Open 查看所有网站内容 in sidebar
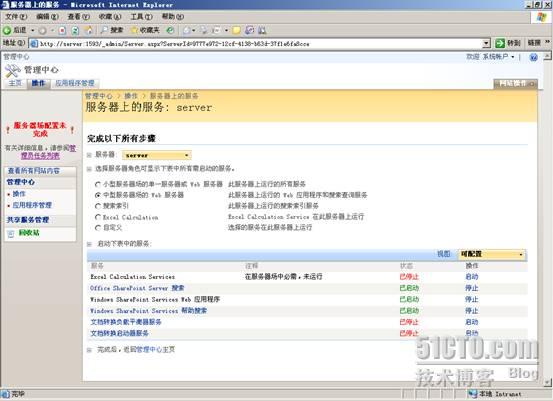 coord(34,171)
